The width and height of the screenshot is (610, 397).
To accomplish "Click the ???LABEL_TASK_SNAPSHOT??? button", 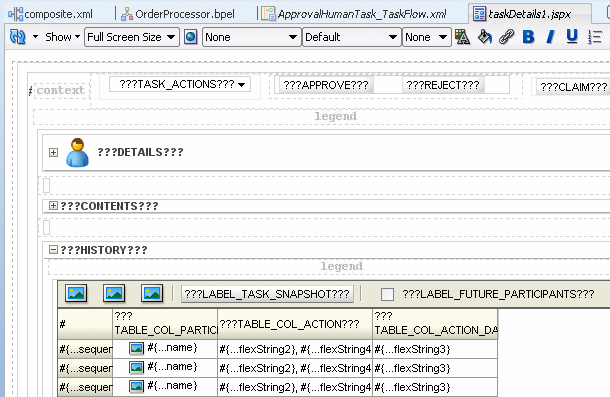I will [x=267, y=294].
